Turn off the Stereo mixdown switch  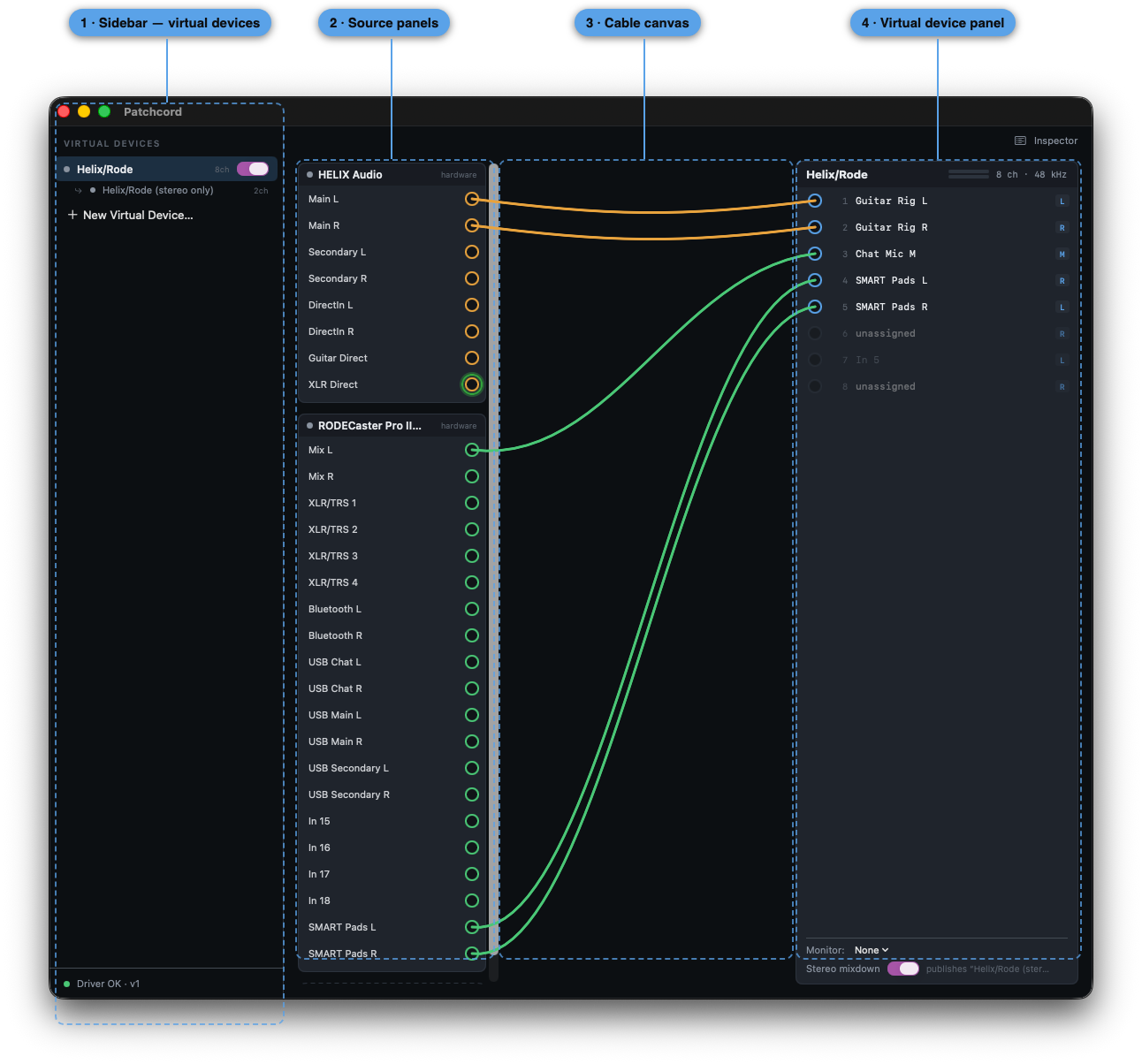[903, 969]
